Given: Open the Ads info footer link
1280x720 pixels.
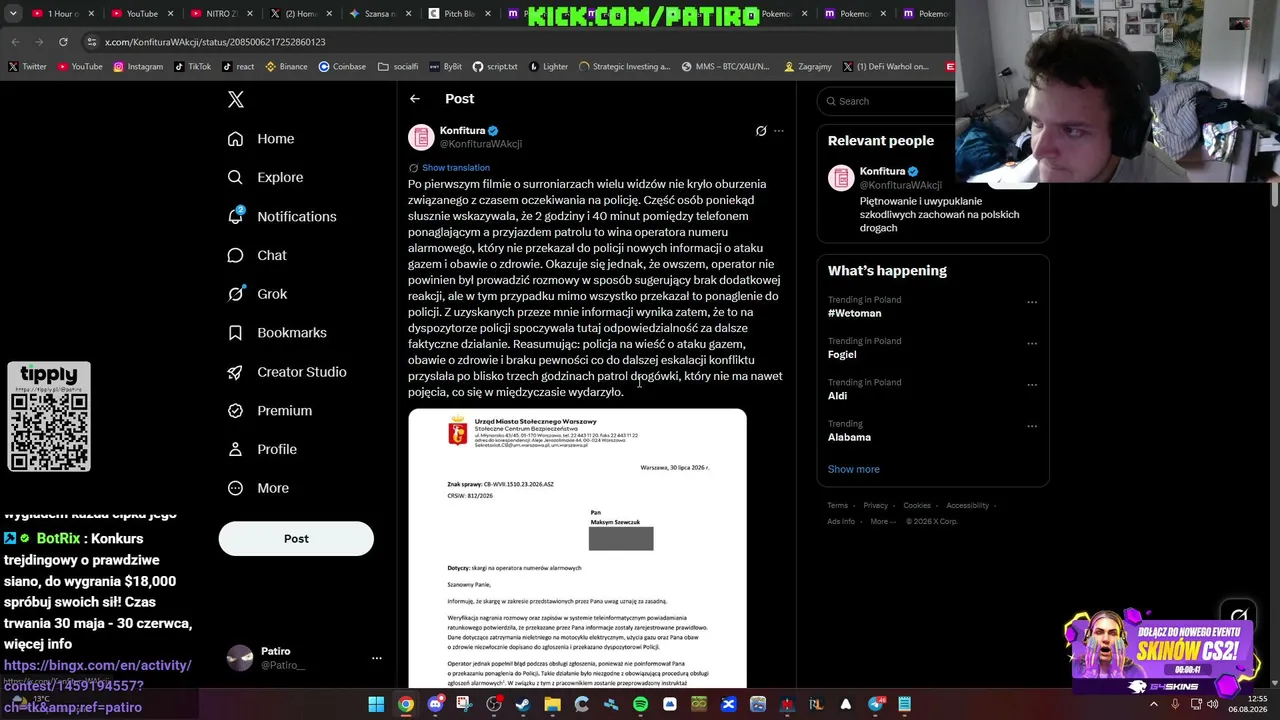Looking at the screenshot, I should pyautogui.click(x=841, y=522).
